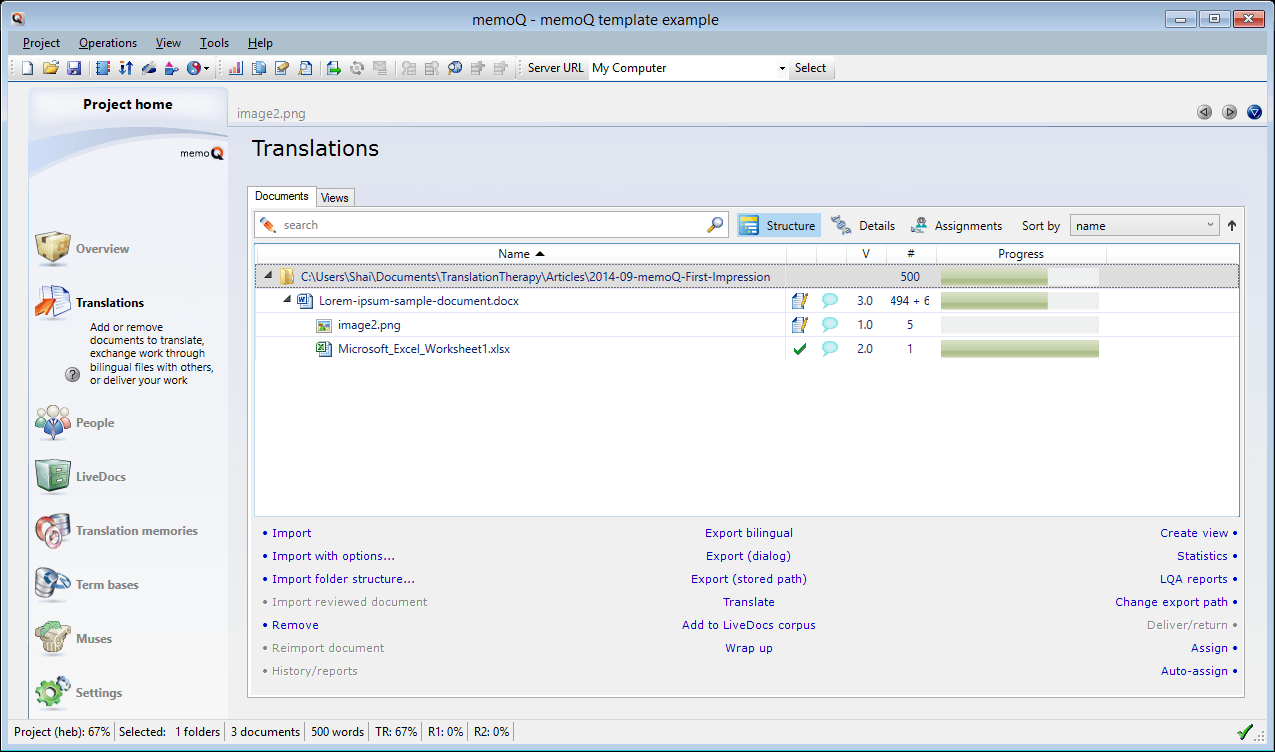Click the magnifier-over-document toolbar icon

305,68
